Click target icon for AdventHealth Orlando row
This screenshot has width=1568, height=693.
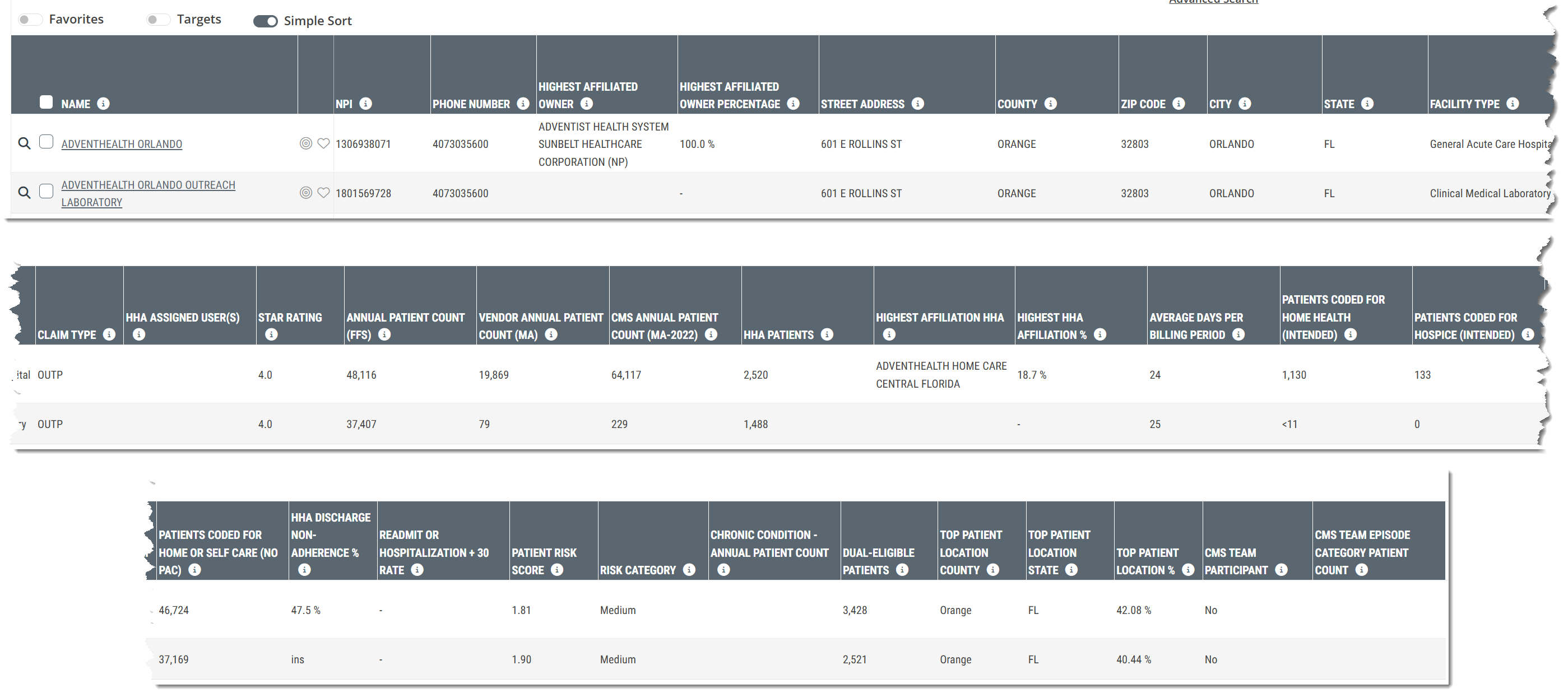click(305, 143)
